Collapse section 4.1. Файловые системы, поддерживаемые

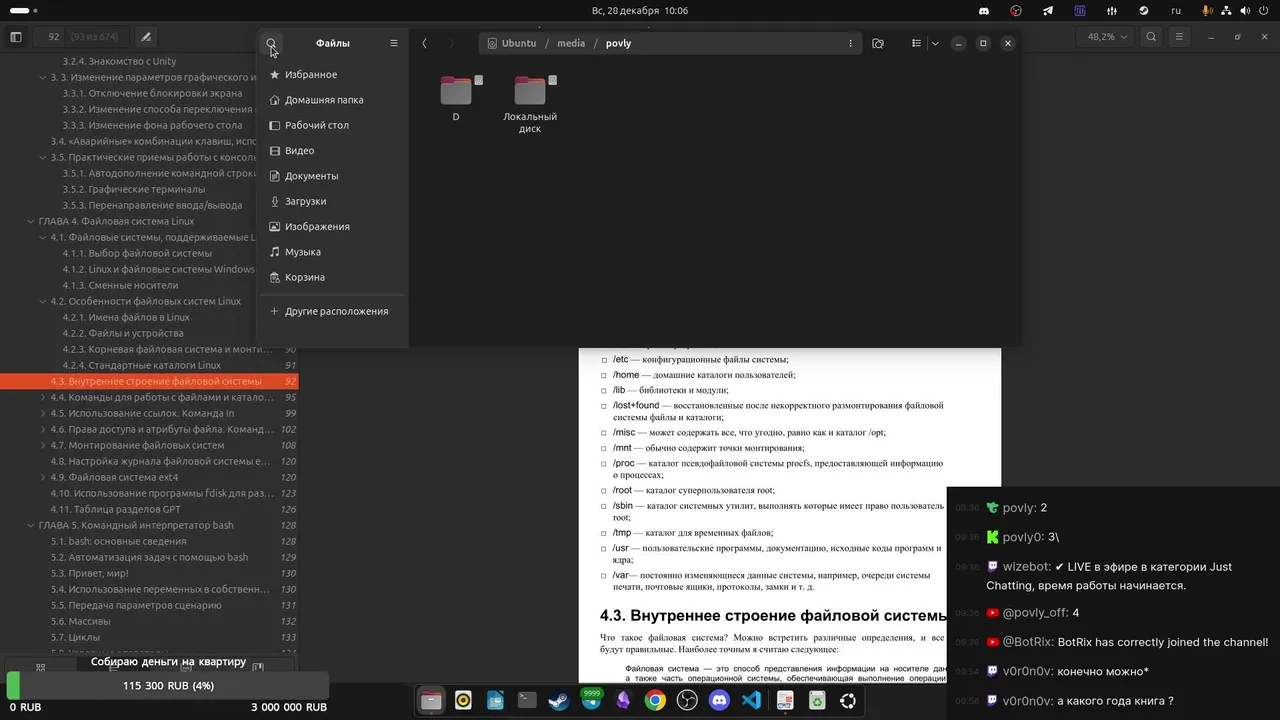coord(43,237)
